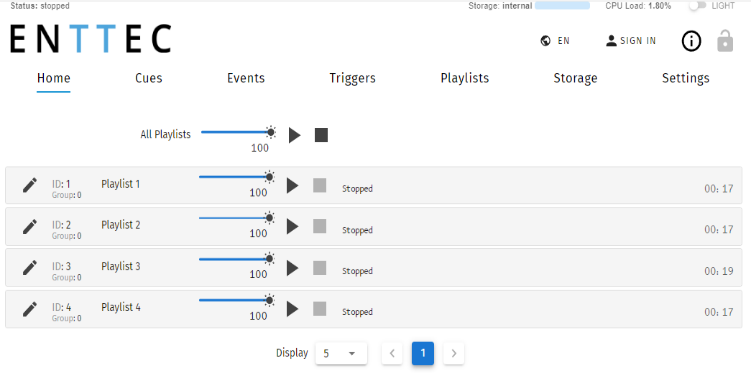Play Playlist 2
The image size is (751, 388).
coord(292,227)
